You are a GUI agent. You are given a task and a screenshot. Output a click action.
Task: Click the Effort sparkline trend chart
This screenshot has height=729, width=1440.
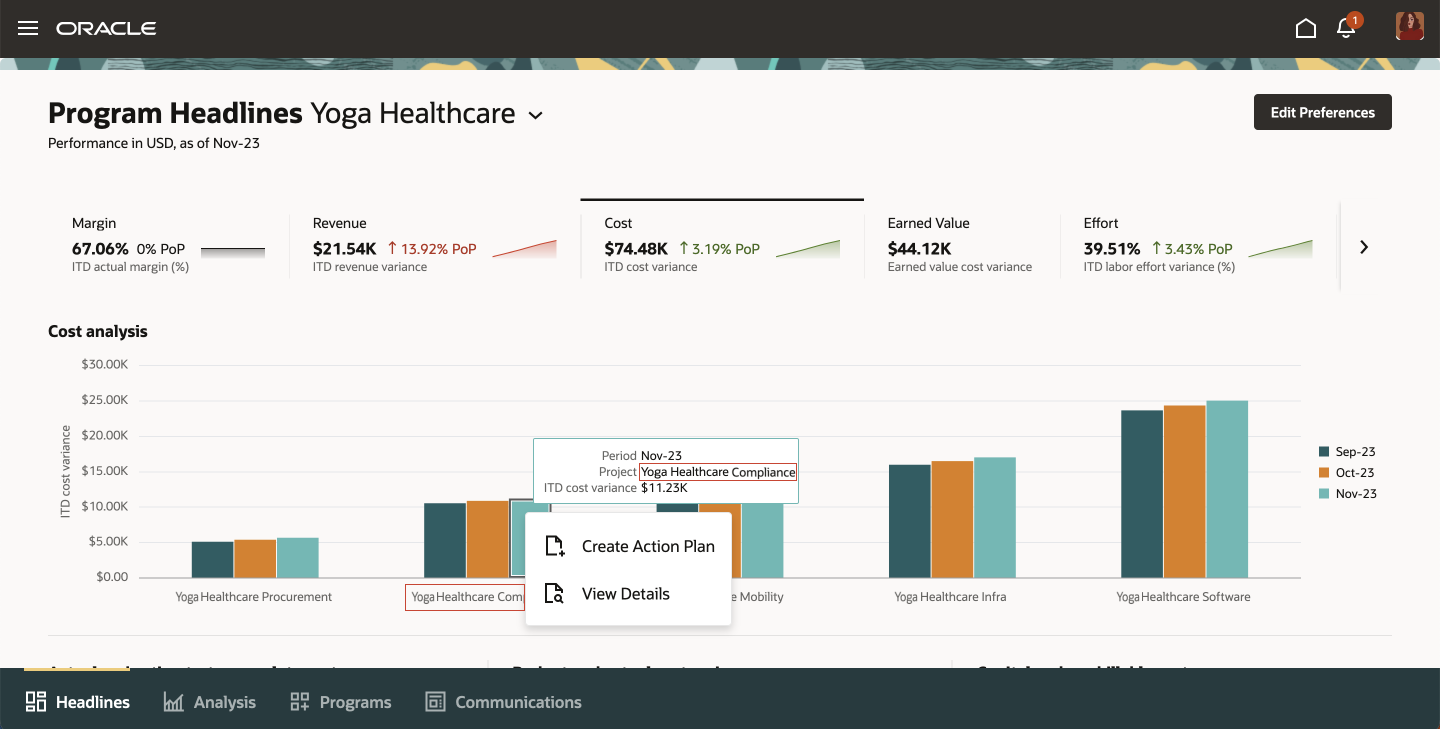[x=1280, y=249]
